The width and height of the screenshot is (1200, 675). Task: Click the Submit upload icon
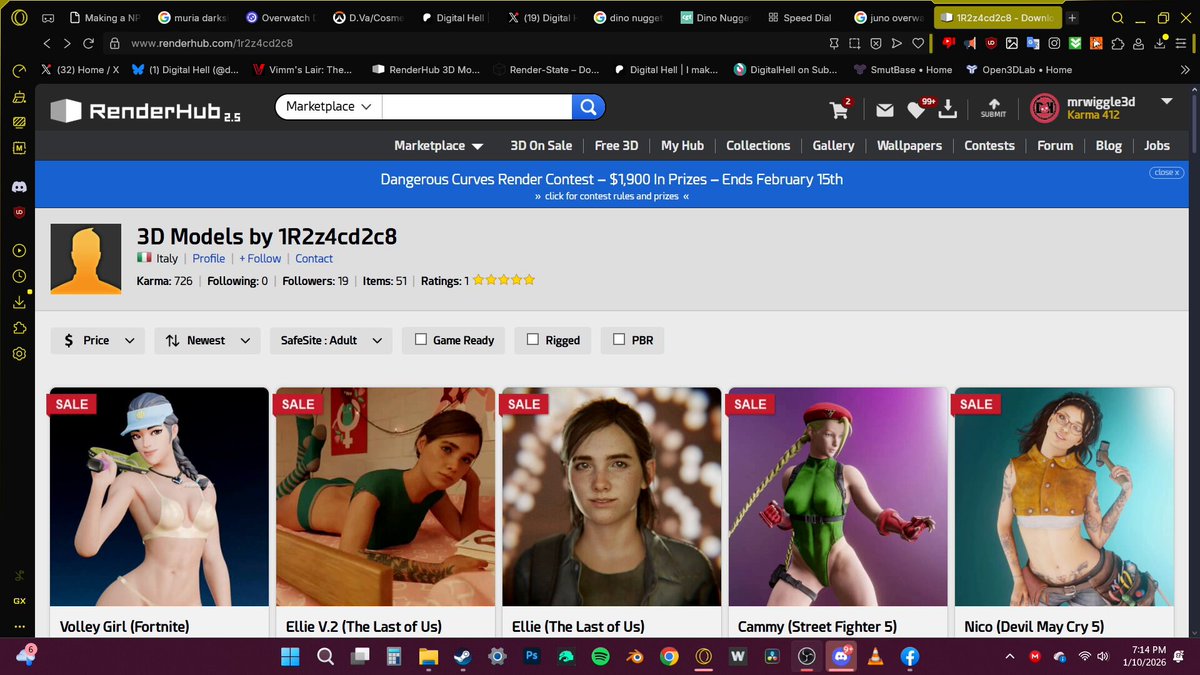coord(993,108)
